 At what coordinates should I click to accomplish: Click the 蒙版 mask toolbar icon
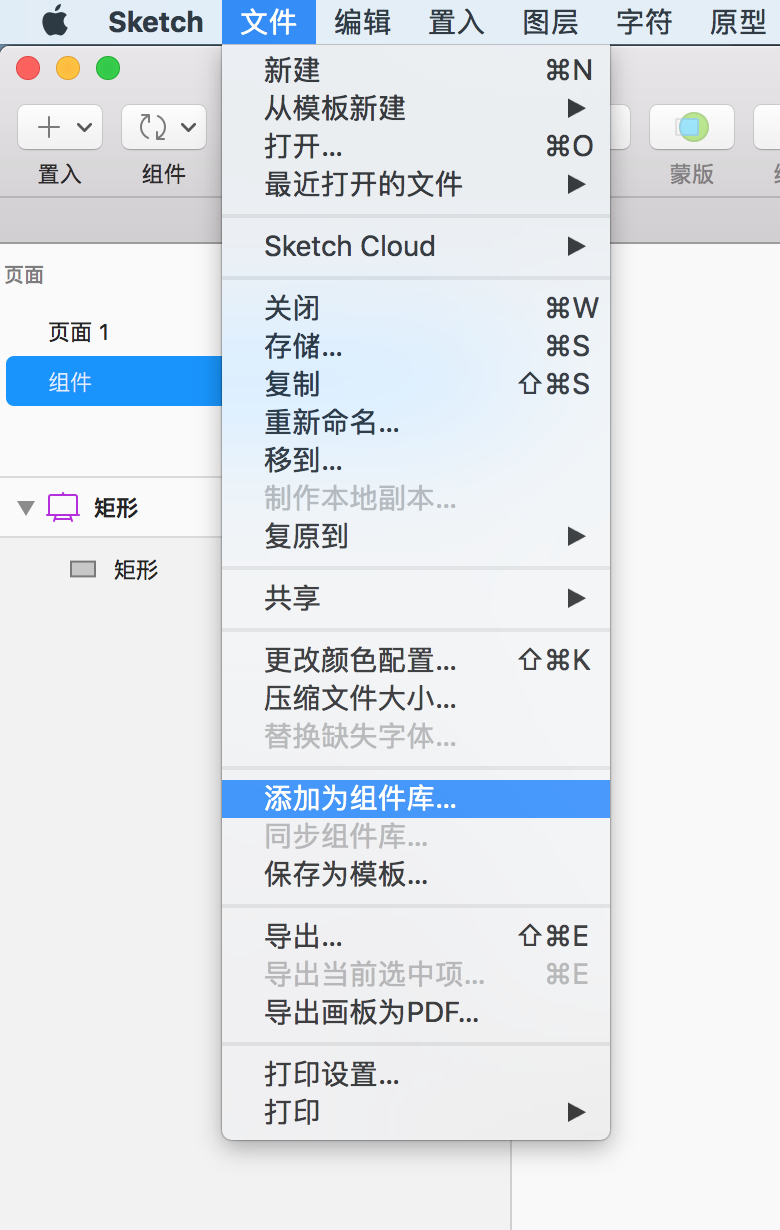(x=692, y=127)
